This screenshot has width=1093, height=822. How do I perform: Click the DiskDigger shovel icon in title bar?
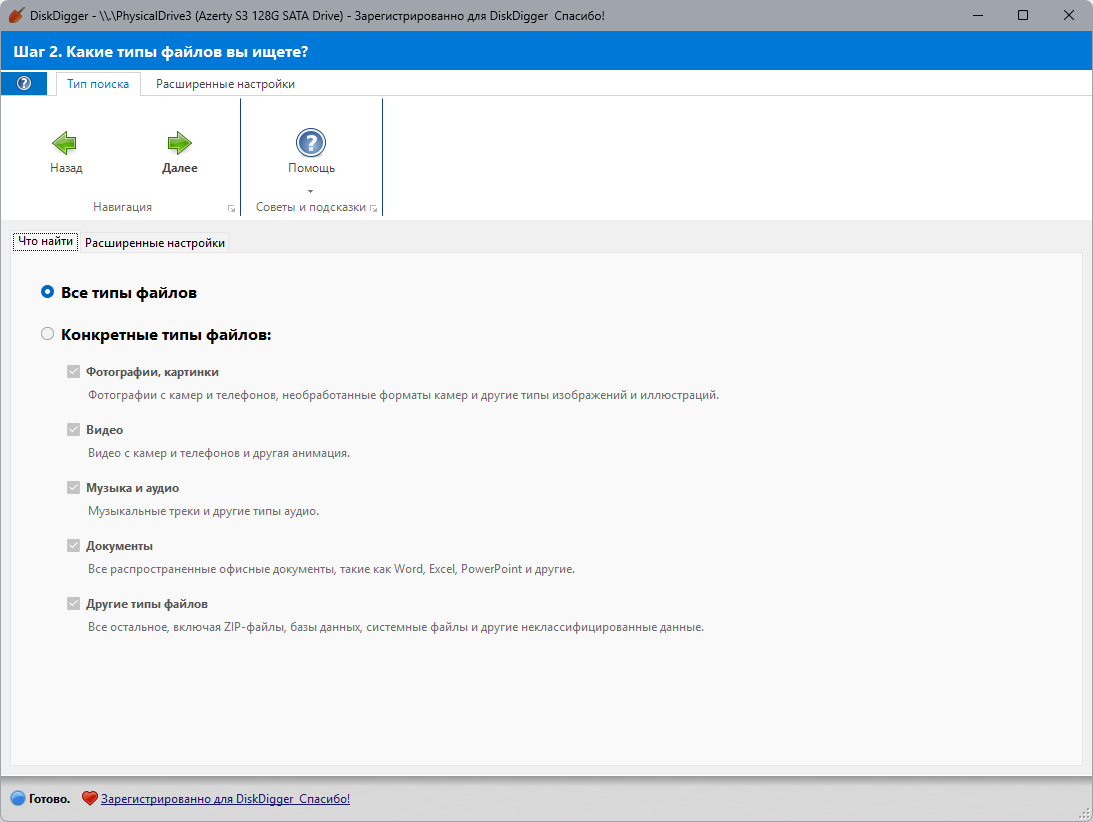point(16,15)
